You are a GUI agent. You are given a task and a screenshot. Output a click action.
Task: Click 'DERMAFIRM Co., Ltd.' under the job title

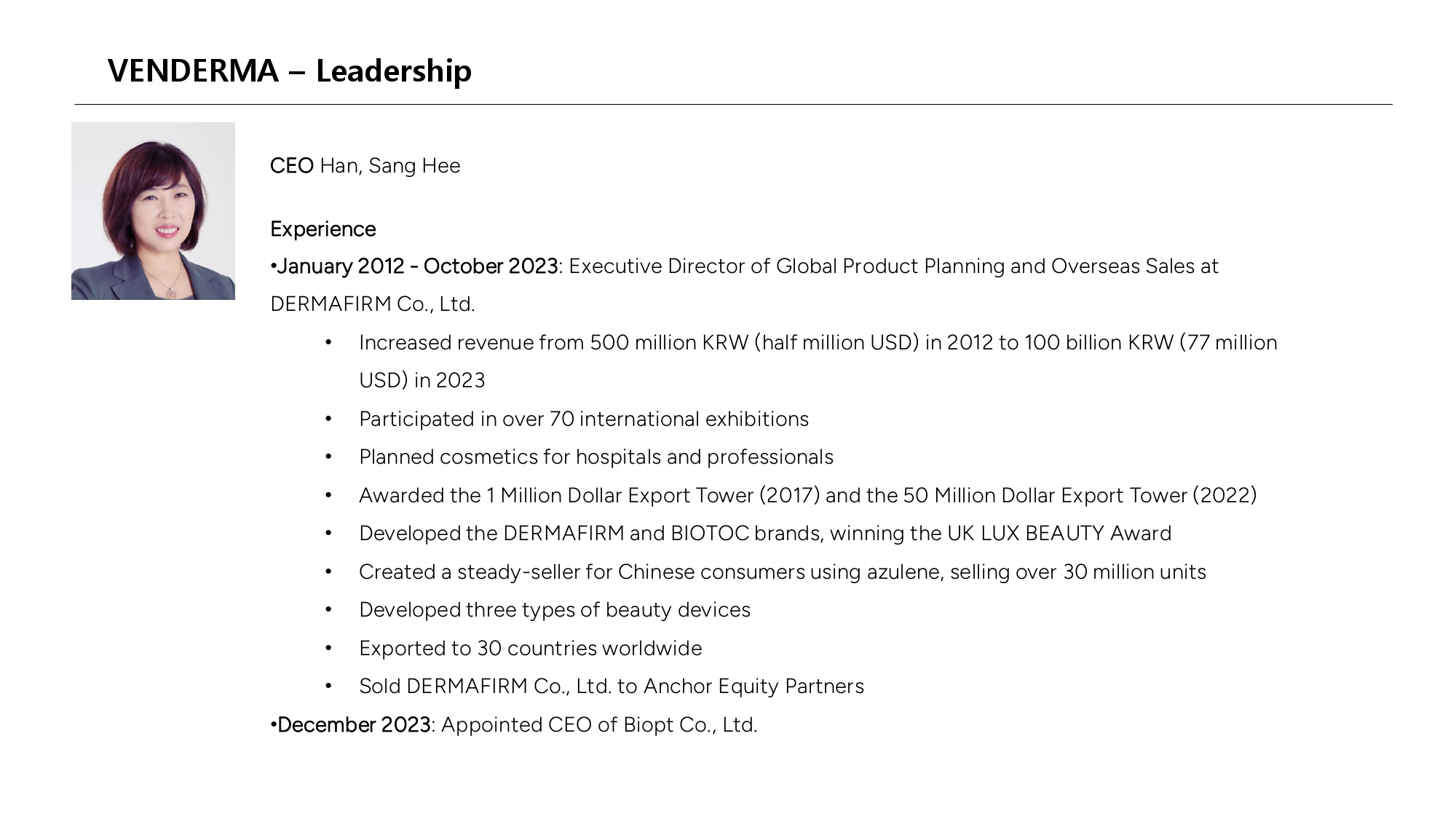pyautogui.click(x=373, y=304)
